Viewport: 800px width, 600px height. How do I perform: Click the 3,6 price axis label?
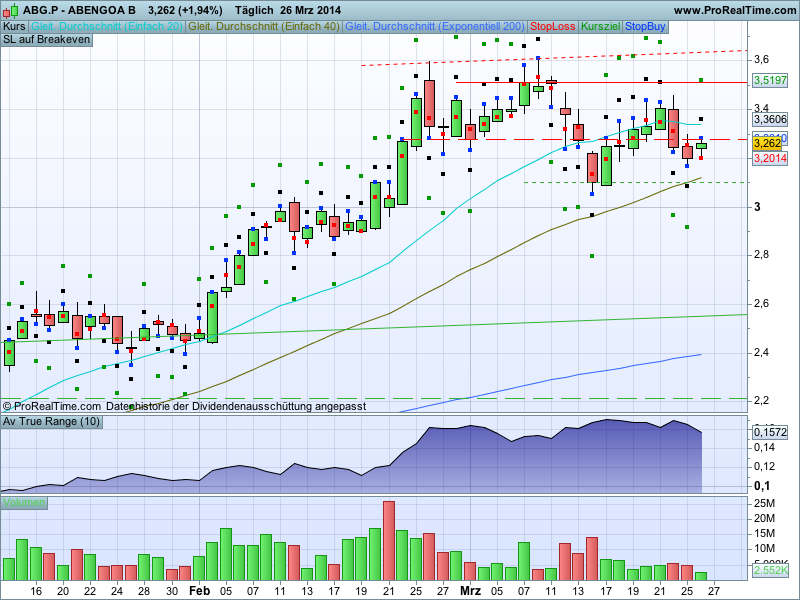(x=761, y=60)
